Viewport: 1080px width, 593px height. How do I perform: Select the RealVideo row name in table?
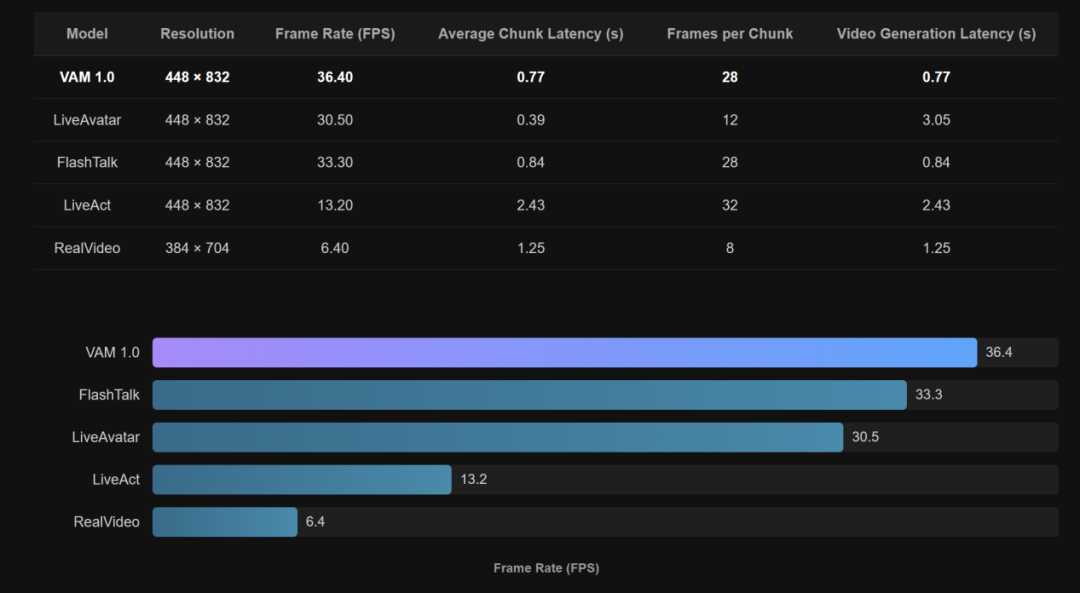click(87, 248)
